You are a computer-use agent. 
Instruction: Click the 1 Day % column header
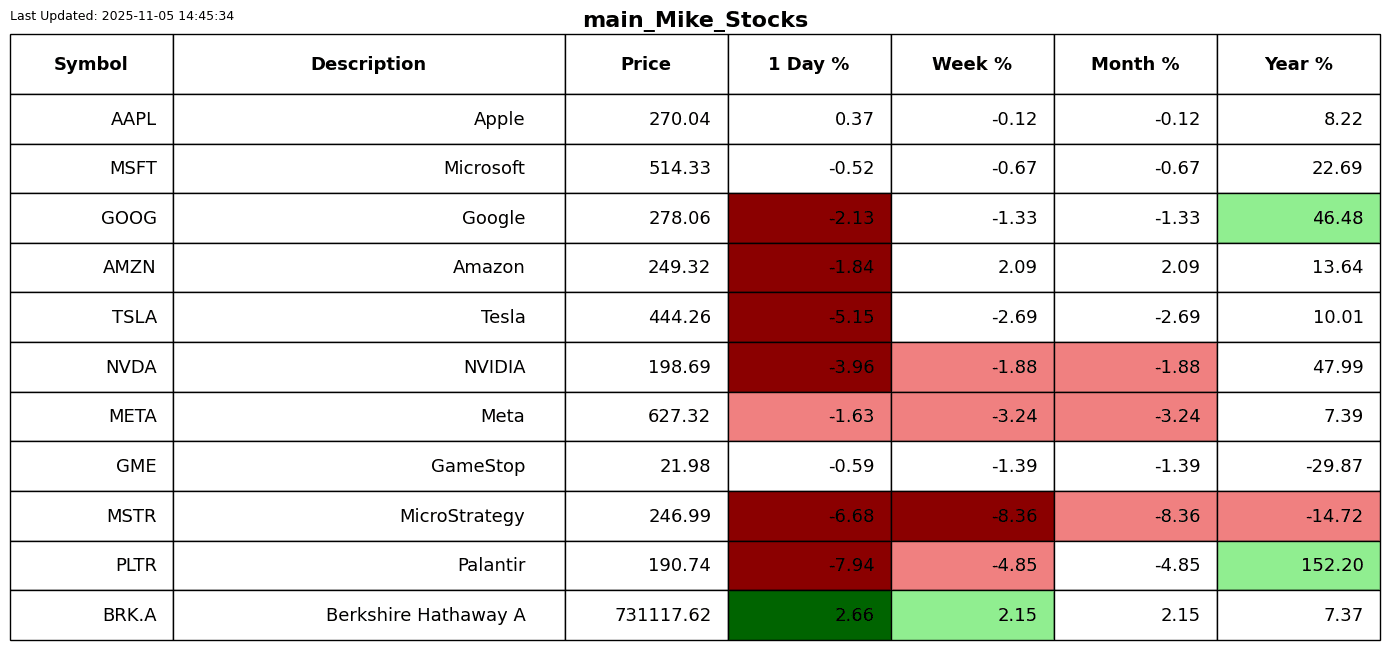click(808, 65)
